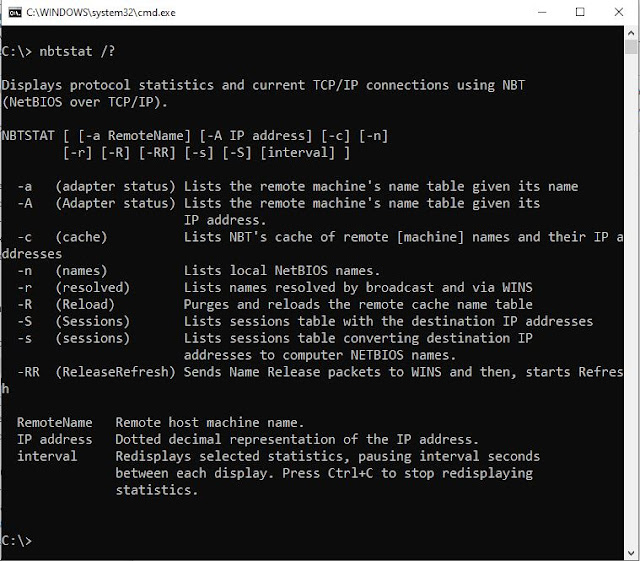Minimize the command prompt window
This screenshot has width=640, height=561.
tap(542, 12)
